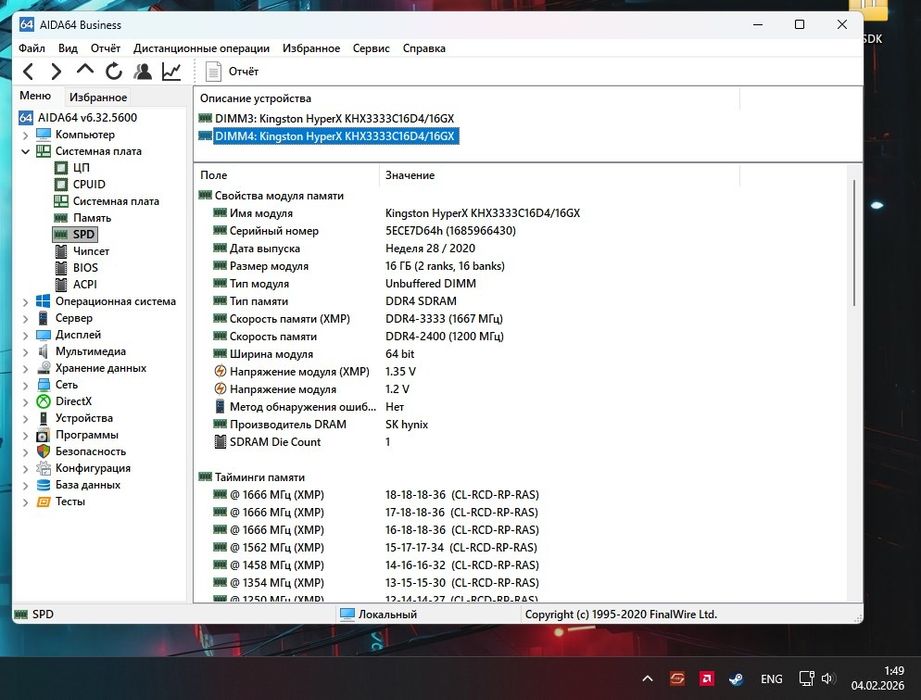Screen dimensions: 921x700
Task: Select the CPUID item in the tree
Action: point(89,184)
